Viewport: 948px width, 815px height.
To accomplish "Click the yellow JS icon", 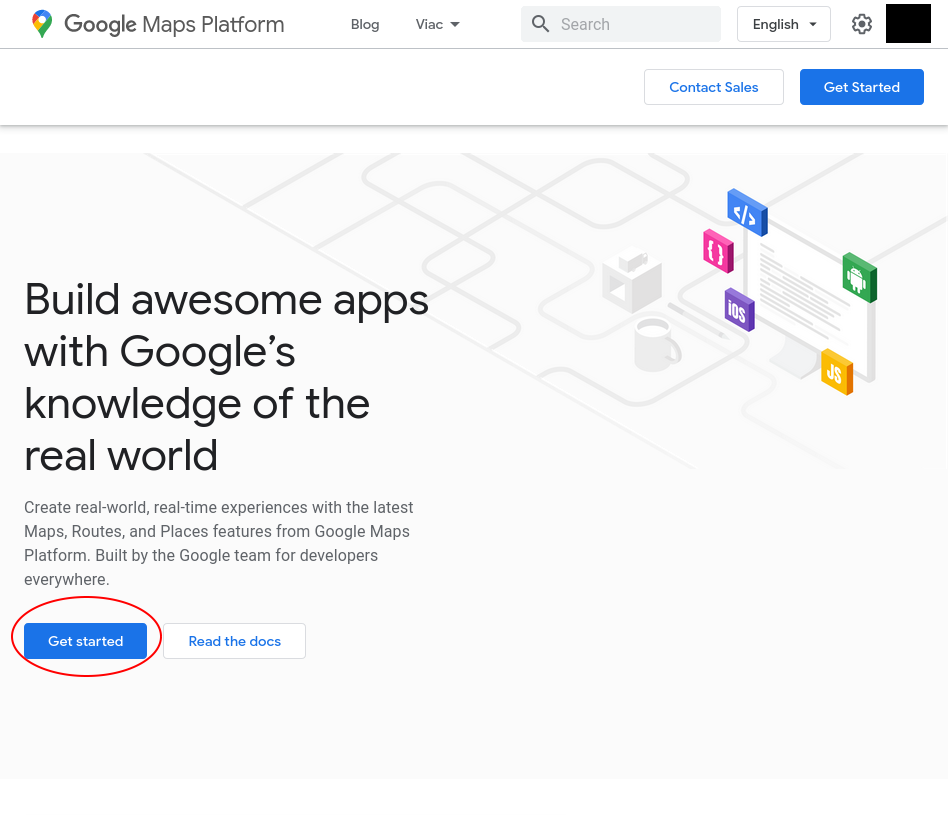I will [x=836, y=372].
